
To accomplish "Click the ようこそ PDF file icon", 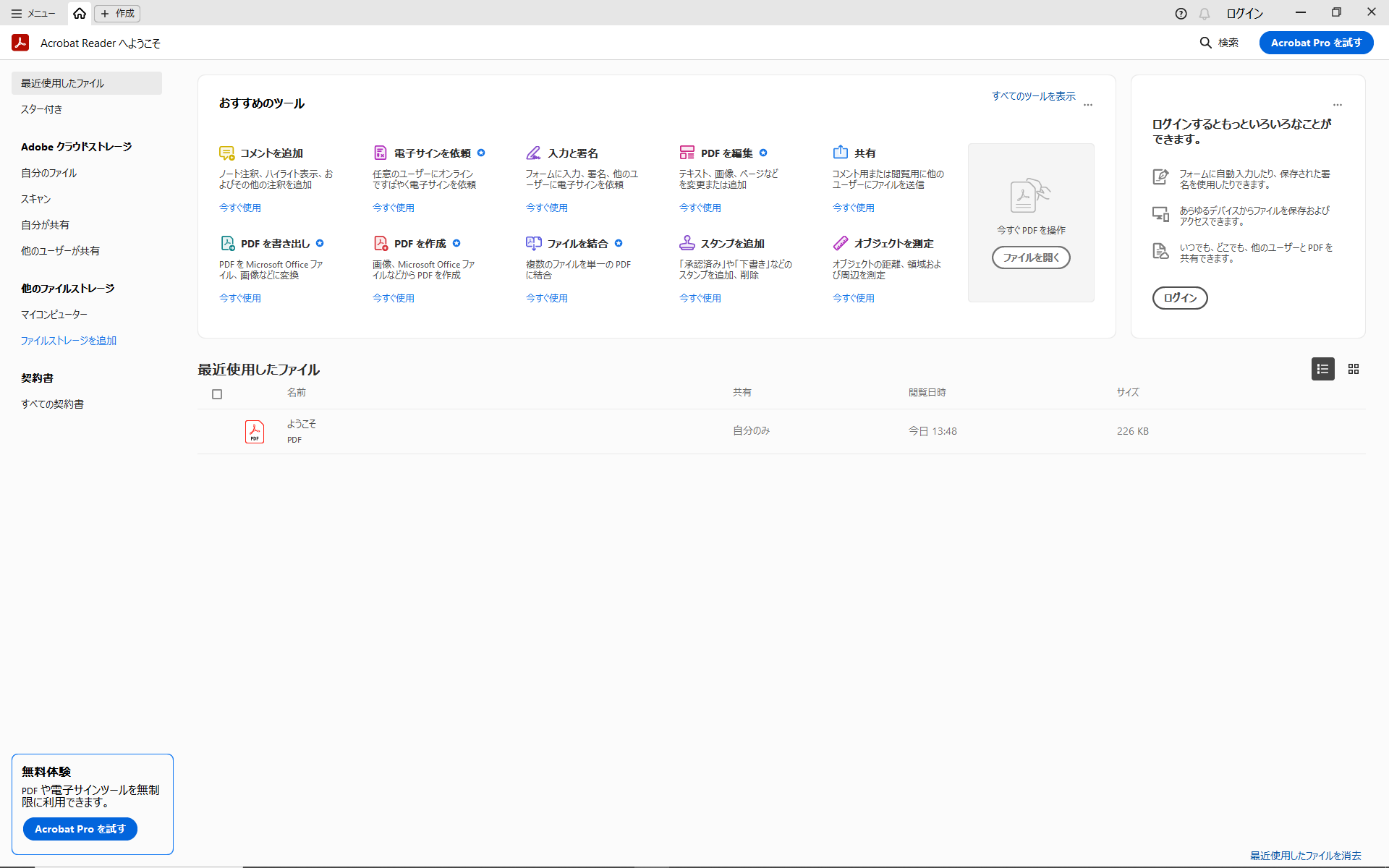I will point(255,432).
